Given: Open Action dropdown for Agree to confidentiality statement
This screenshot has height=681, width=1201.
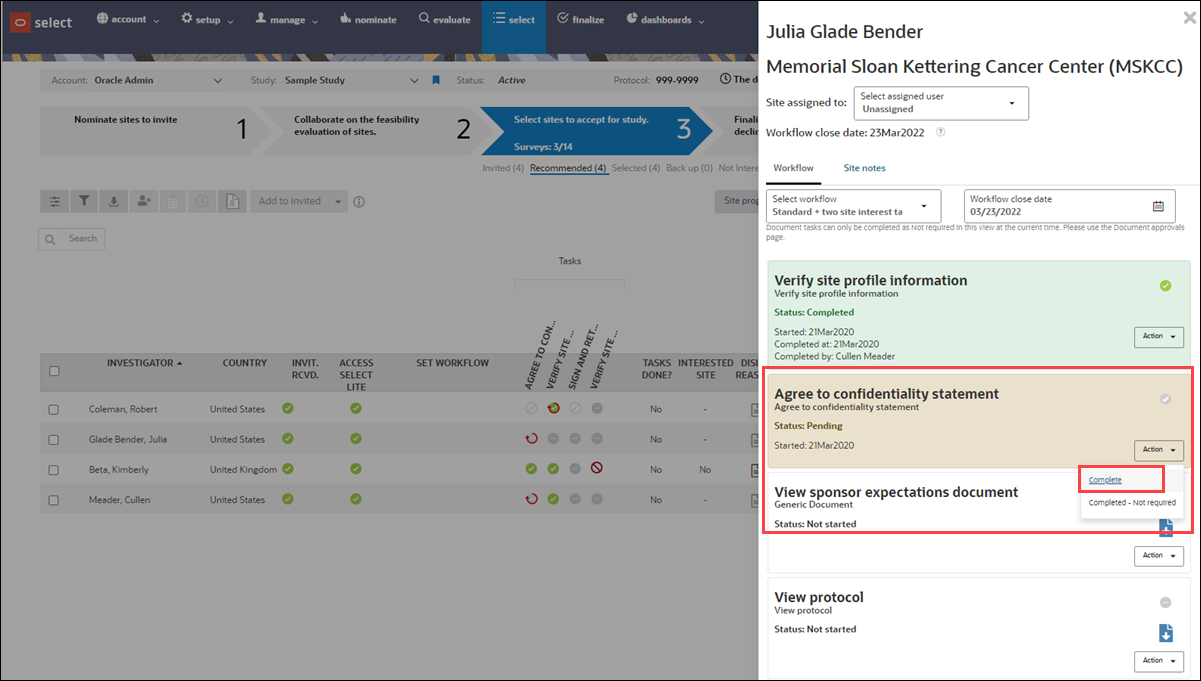Looking at the screenshot, I should click(1158, 450).
